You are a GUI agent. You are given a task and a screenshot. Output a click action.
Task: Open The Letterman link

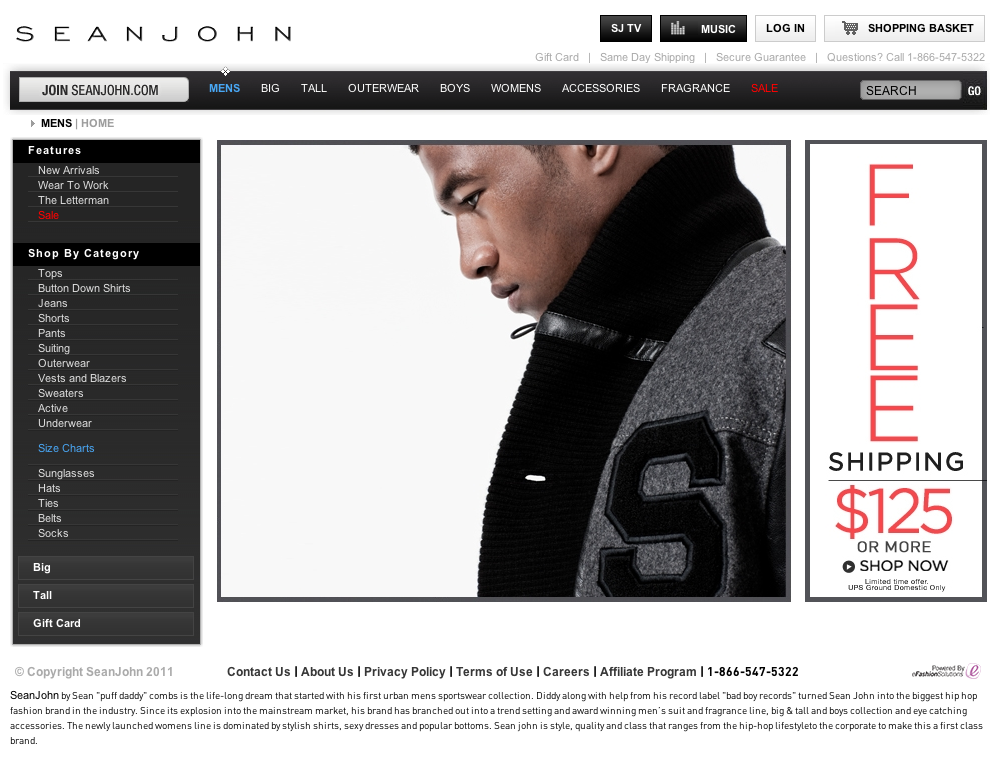(73, 200)
